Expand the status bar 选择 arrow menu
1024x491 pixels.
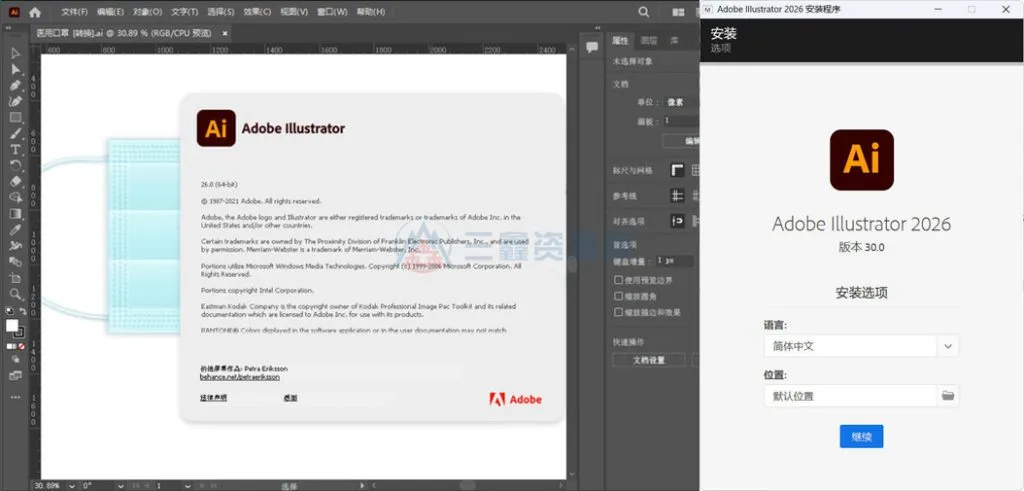click(363, 486)
